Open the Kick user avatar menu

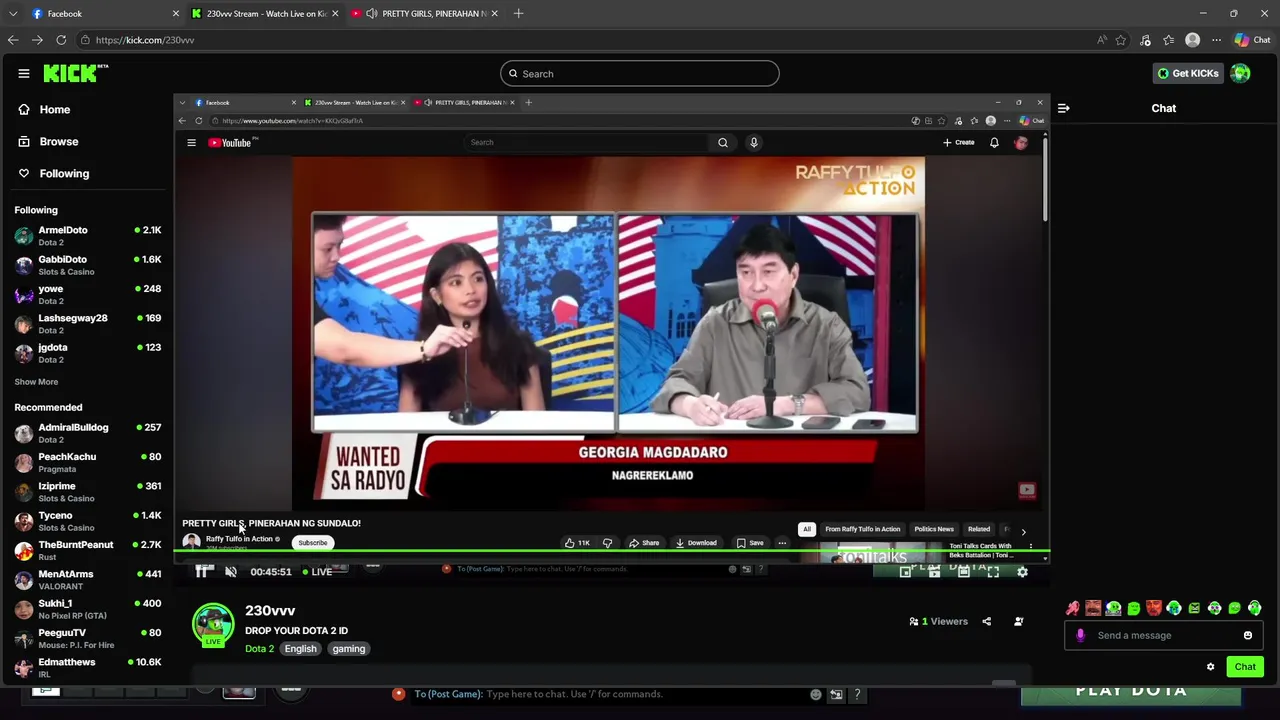pyautogui.click(x=1240, y=73)
